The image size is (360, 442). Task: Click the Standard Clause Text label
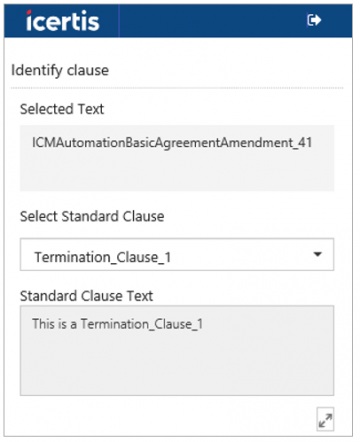pyautogui.click(x=86, y=296)
